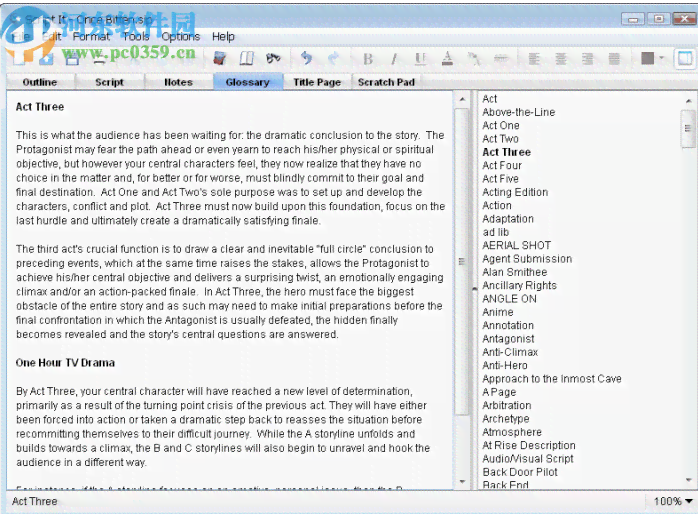Click the definition pane scroll-up arrow
698x514 pixels.
pyautogui.click(x=462, y=99)
